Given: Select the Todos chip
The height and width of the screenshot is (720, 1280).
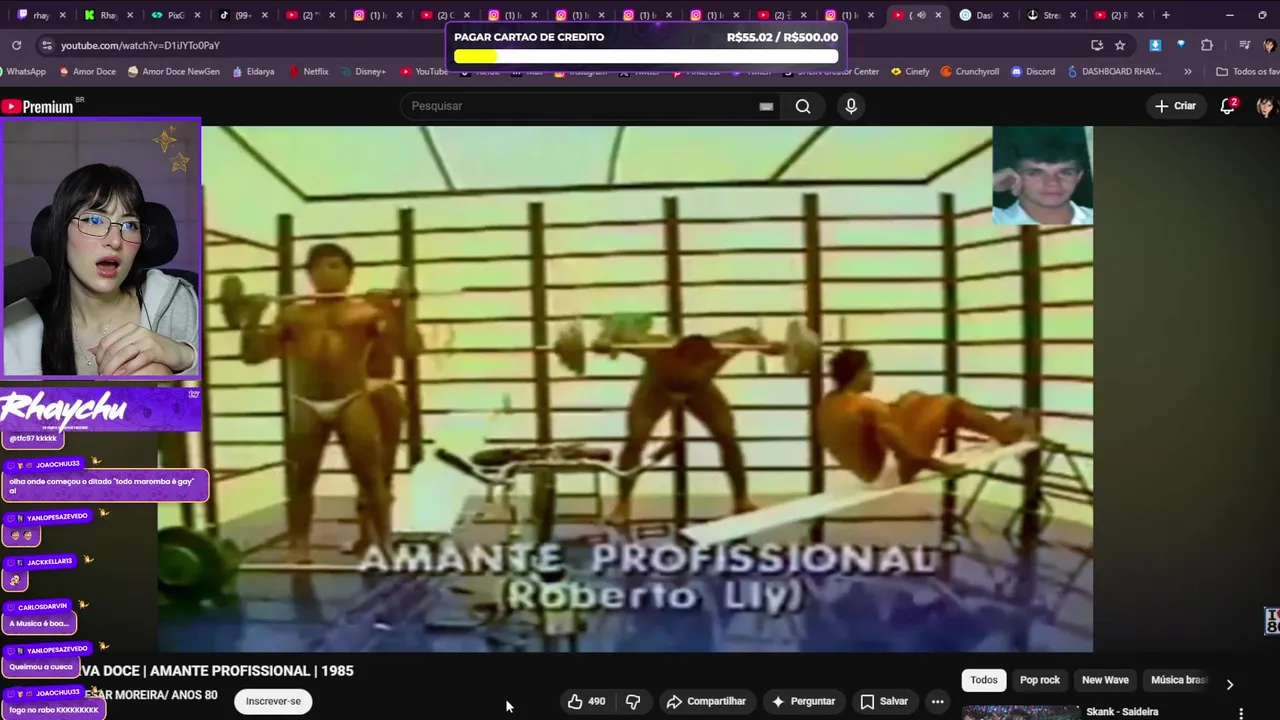Looking at the screenshot, I should pyautogui.click(x=984, y=680).
